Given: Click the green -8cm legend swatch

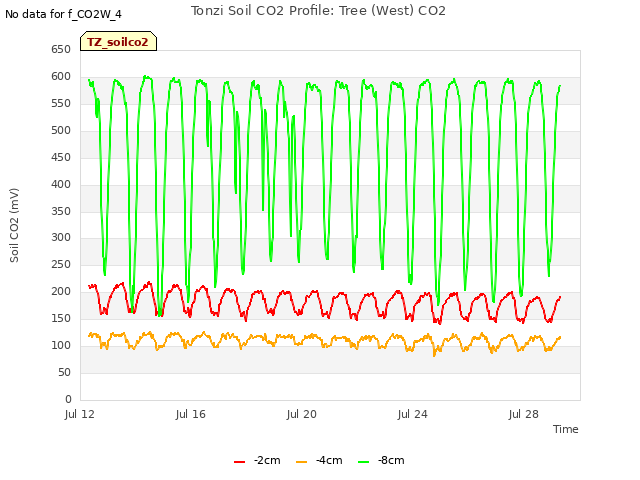Looking at the screenshot, I should point(363,462).
